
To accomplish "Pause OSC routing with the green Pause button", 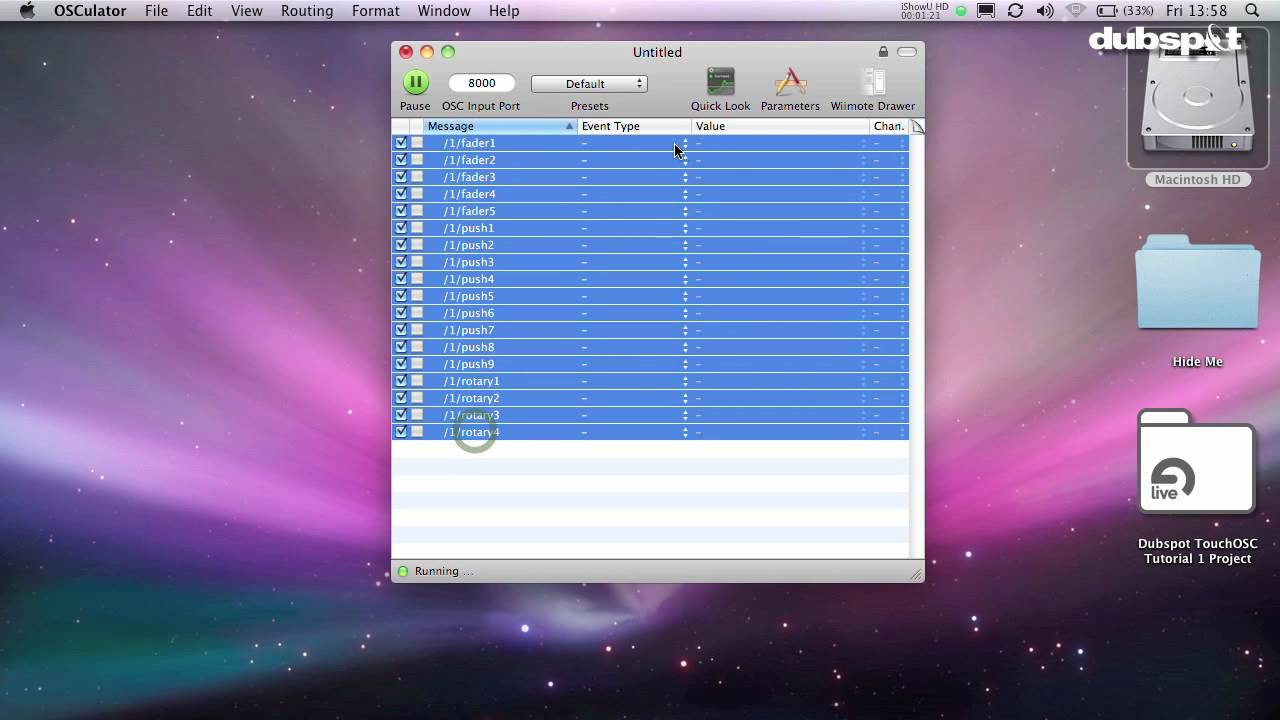I will pyautogui.click(x=416, y=83).
